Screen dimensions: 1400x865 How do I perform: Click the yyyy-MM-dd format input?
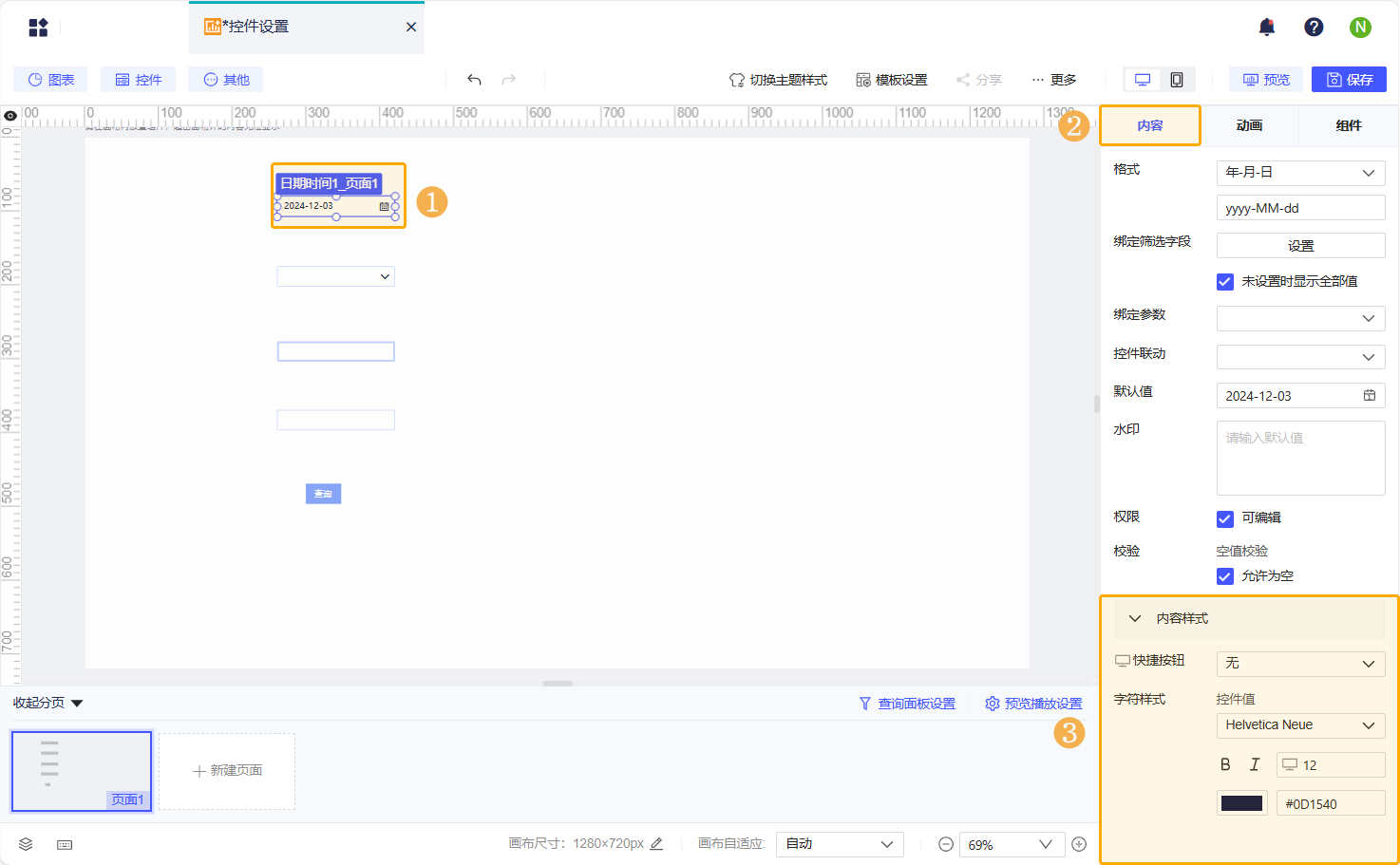tap(1300, 208)
